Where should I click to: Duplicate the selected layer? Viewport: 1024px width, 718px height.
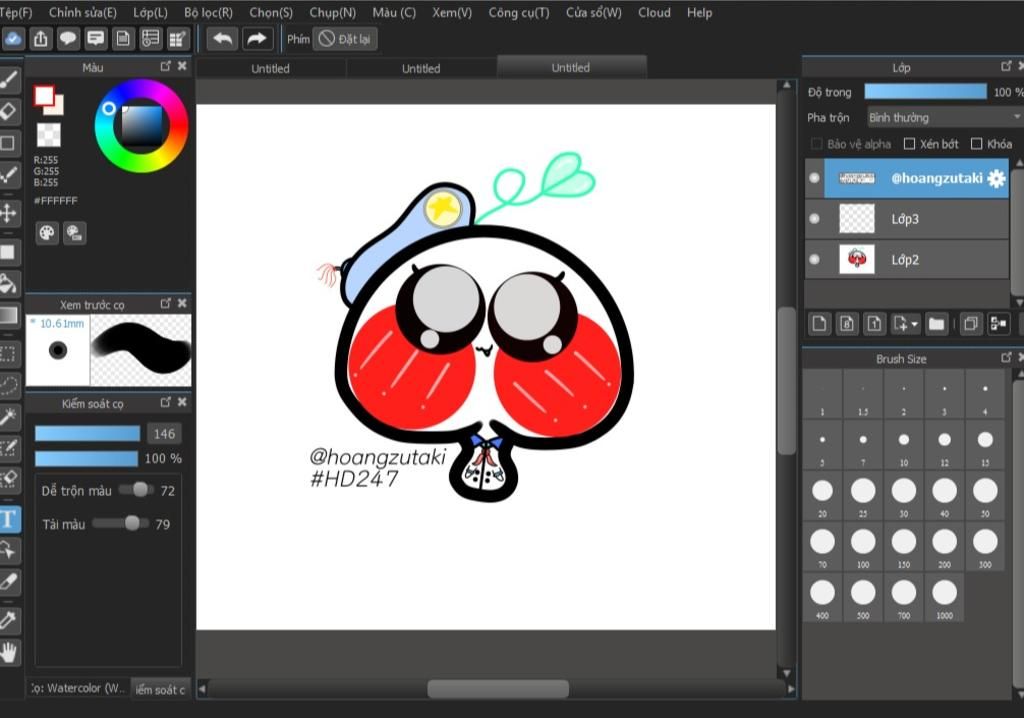coord(971,323)
